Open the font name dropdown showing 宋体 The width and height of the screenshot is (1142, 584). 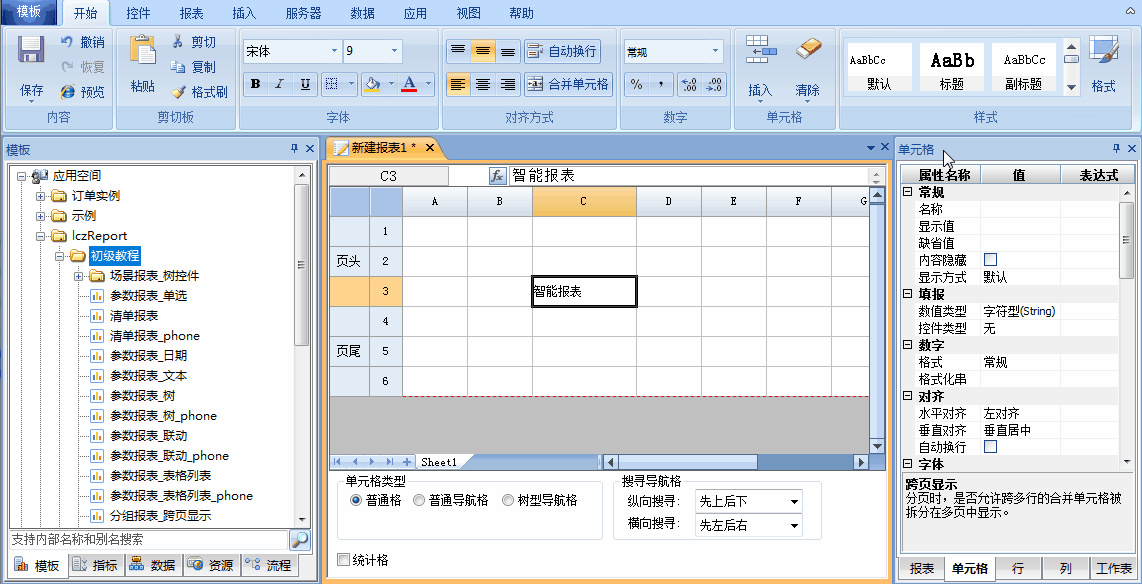pos(335,51)
